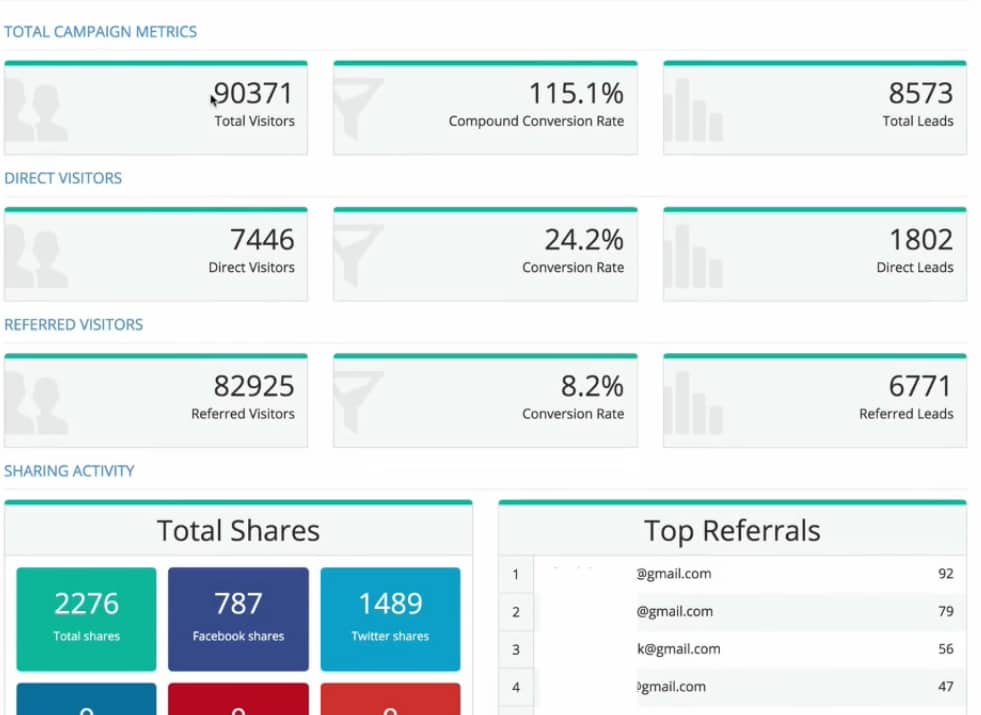Click the 1802 direct leads value
This screenshot has height=715, width=981.
(x=921, y=240)
